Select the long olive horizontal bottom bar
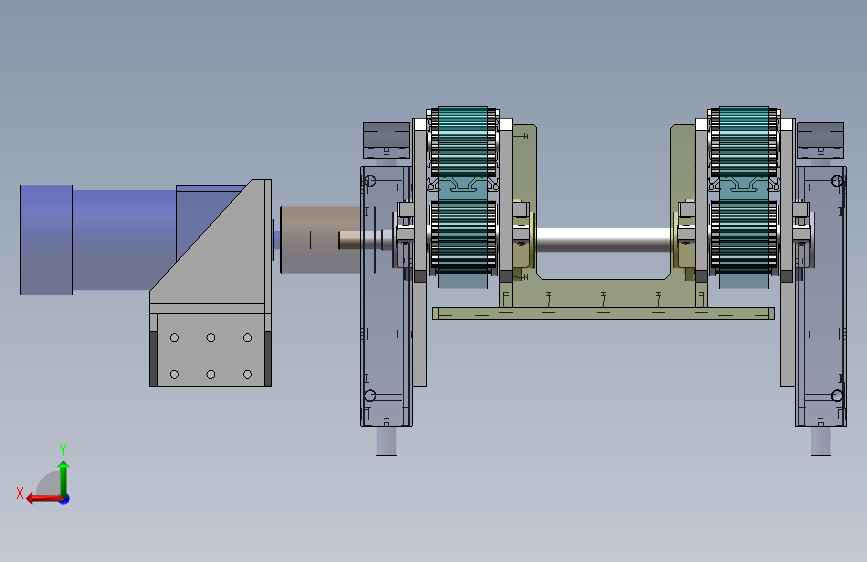Image resolution: width=867 pixels, height=562 pixels. point(603,314)
